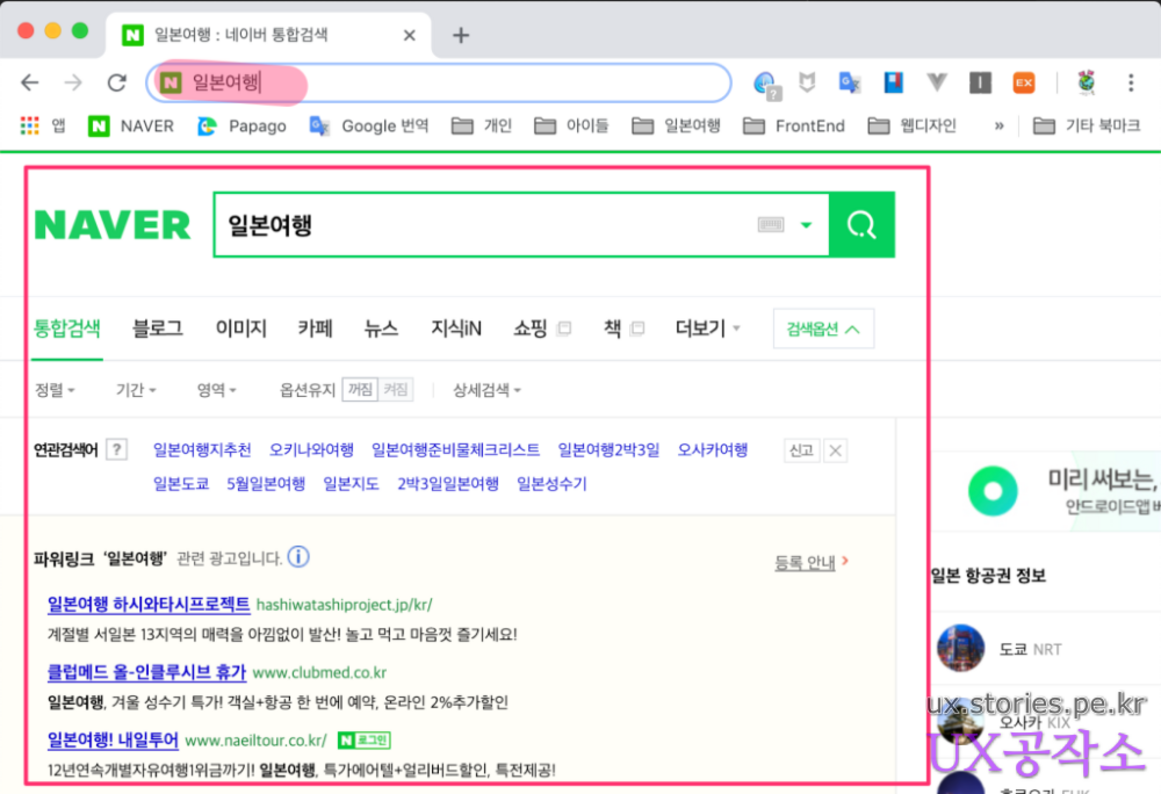The width and height of the screenshot is (1161, 794).
Task: Go back using the browser back arrow
Action: tap(31, 83)
